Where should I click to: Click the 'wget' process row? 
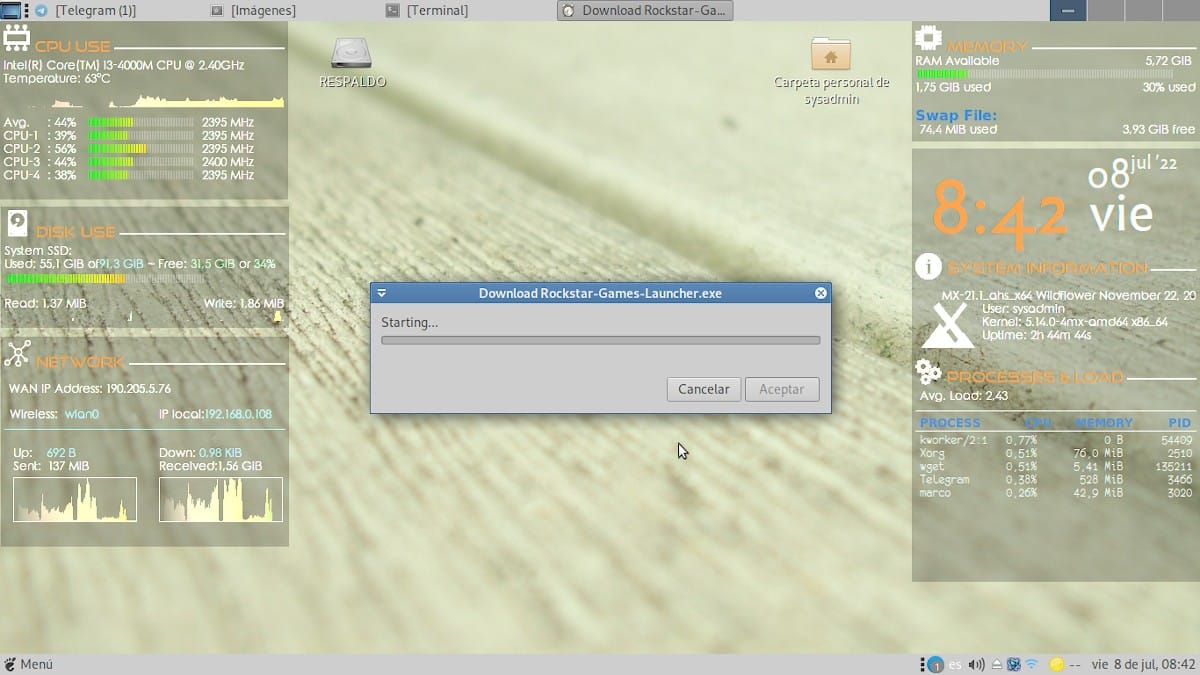(1056, 466)
